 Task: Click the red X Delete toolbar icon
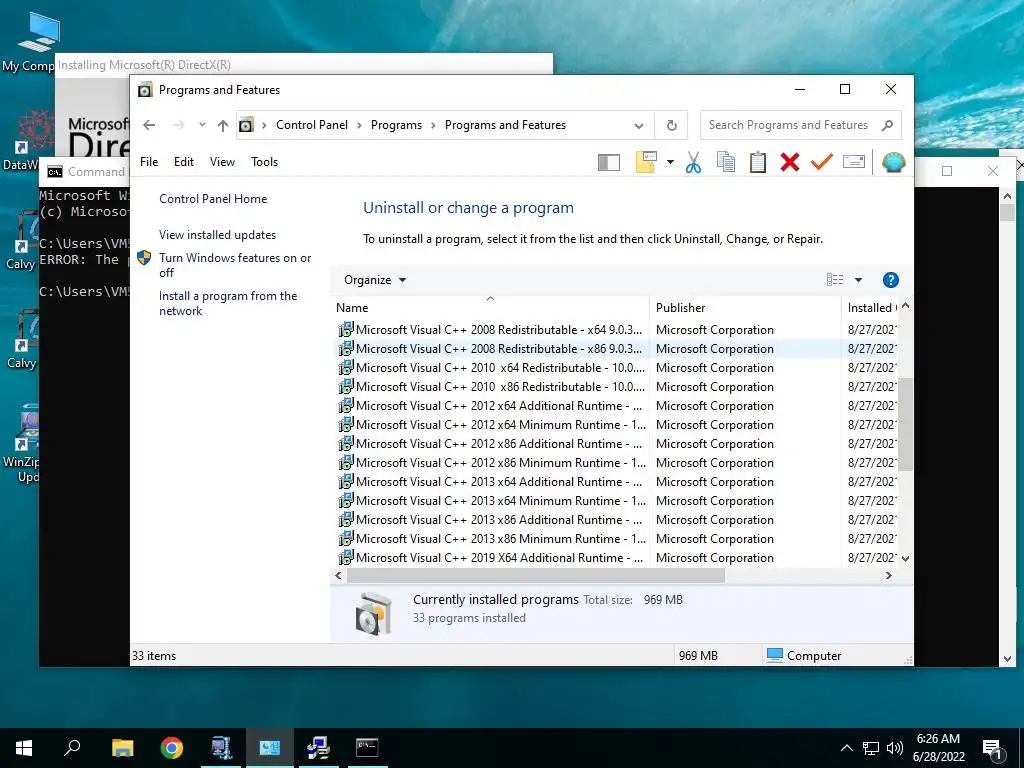[x=790, y=162]
